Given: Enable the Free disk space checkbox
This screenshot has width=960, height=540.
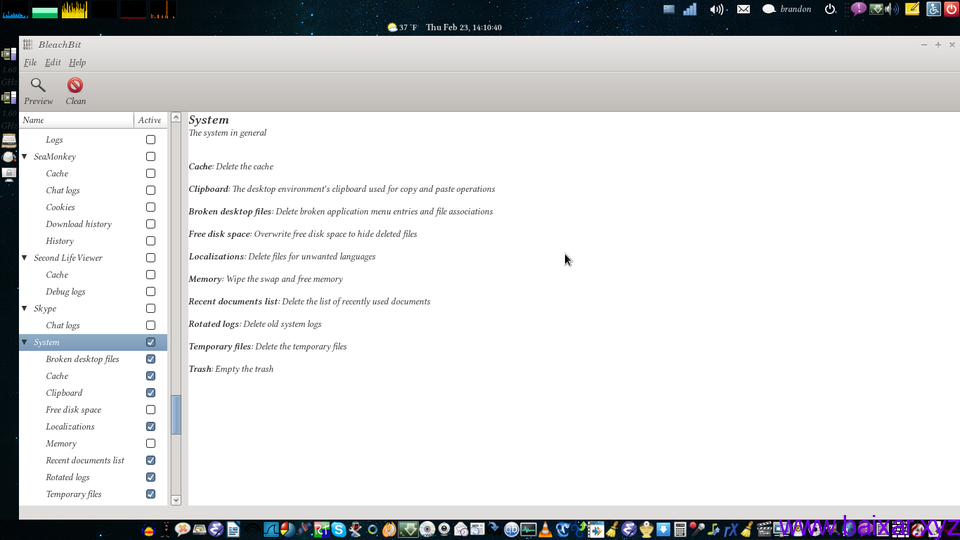Looking at the screenshot, I should [151, 410].
